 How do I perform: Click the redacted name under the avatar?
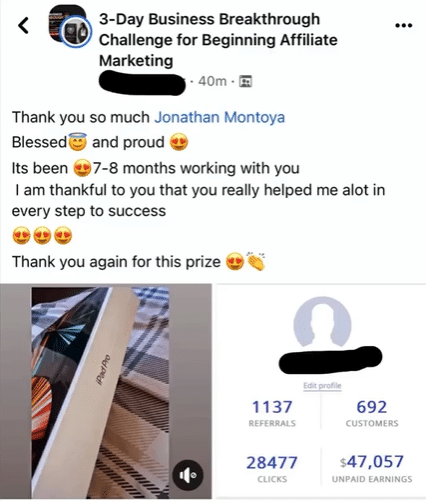pyautogui.click(x=330, y=360)
